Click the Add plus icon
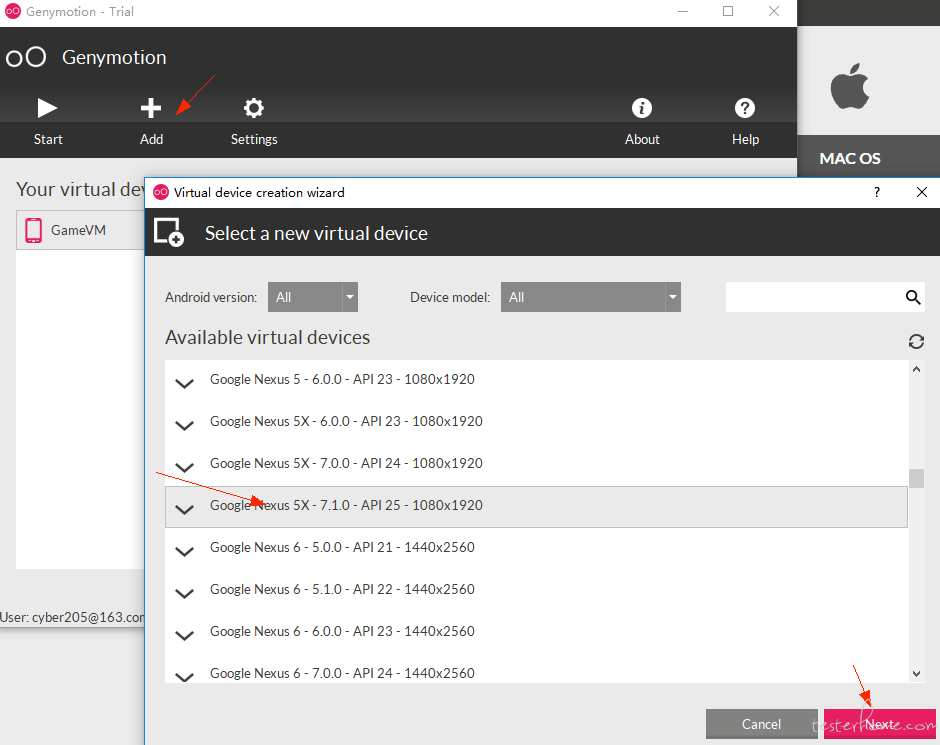The width and height of the screenshot is (940, 745). [x=151, y=108]
